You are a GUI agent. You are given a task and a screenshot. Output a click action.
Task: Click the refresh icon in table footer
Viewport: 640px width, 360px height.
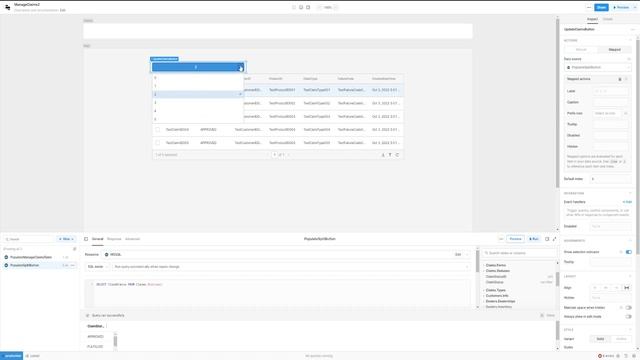(397, 155)
